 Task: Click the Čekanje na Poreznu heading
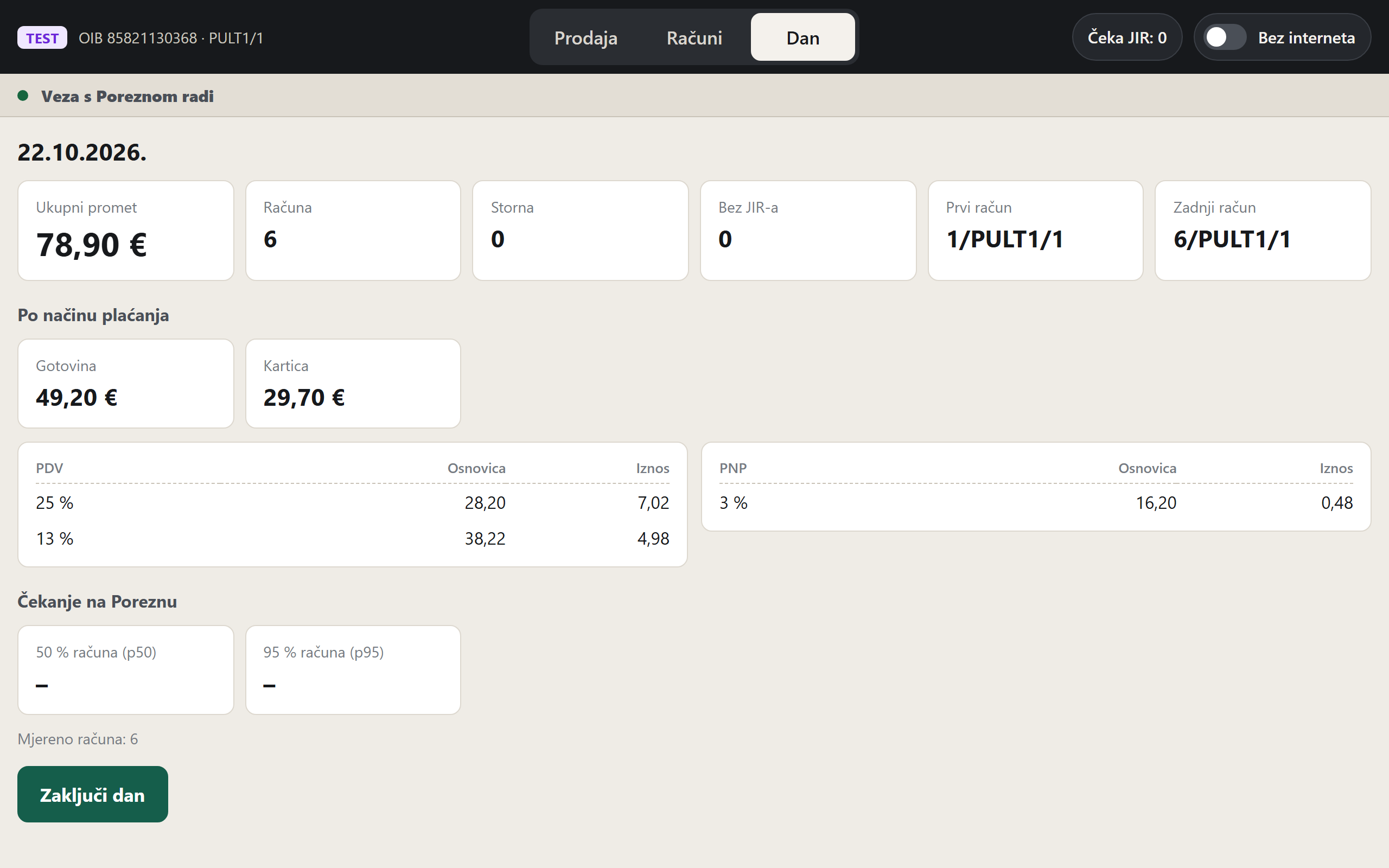[97, 602]
